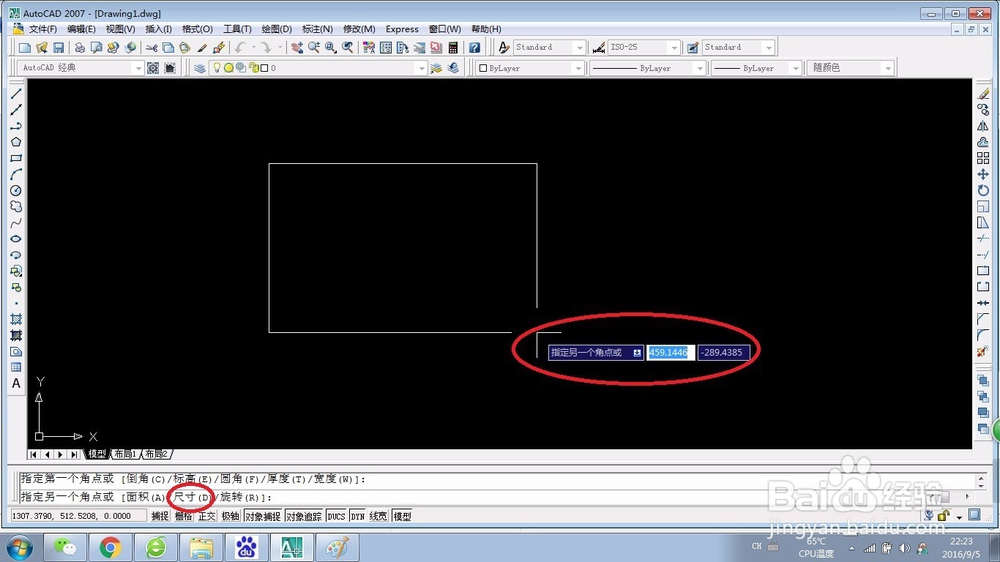Select the Rectangle draw tool
The image size is (1000, 562).
click(x=16, y=158)
